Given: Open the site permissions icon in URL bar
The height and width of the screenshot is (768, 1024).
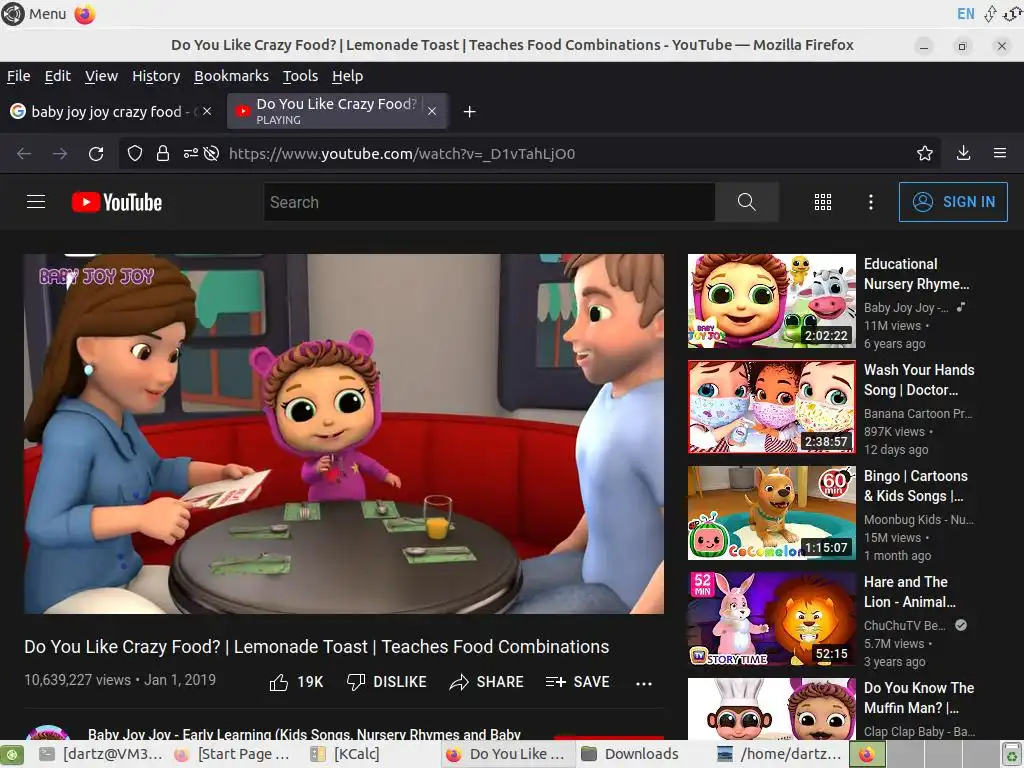Looking at the screenshot, I should coord(190,153).
